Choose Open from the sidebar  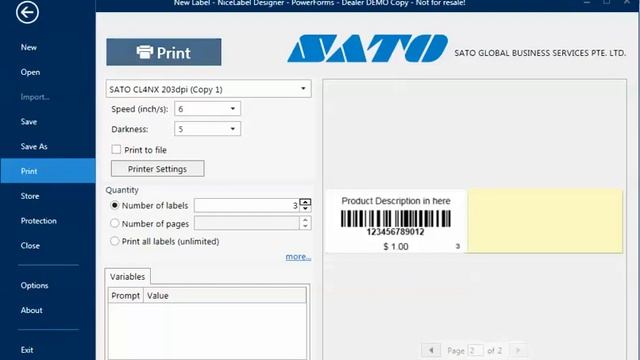30,72
